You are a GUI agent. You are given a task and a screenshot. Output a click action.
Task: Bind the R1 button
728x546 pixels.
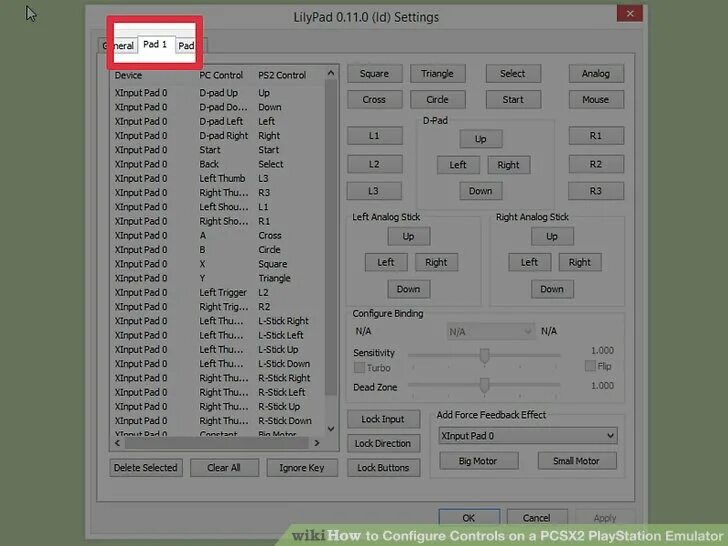tap(596, 136)
